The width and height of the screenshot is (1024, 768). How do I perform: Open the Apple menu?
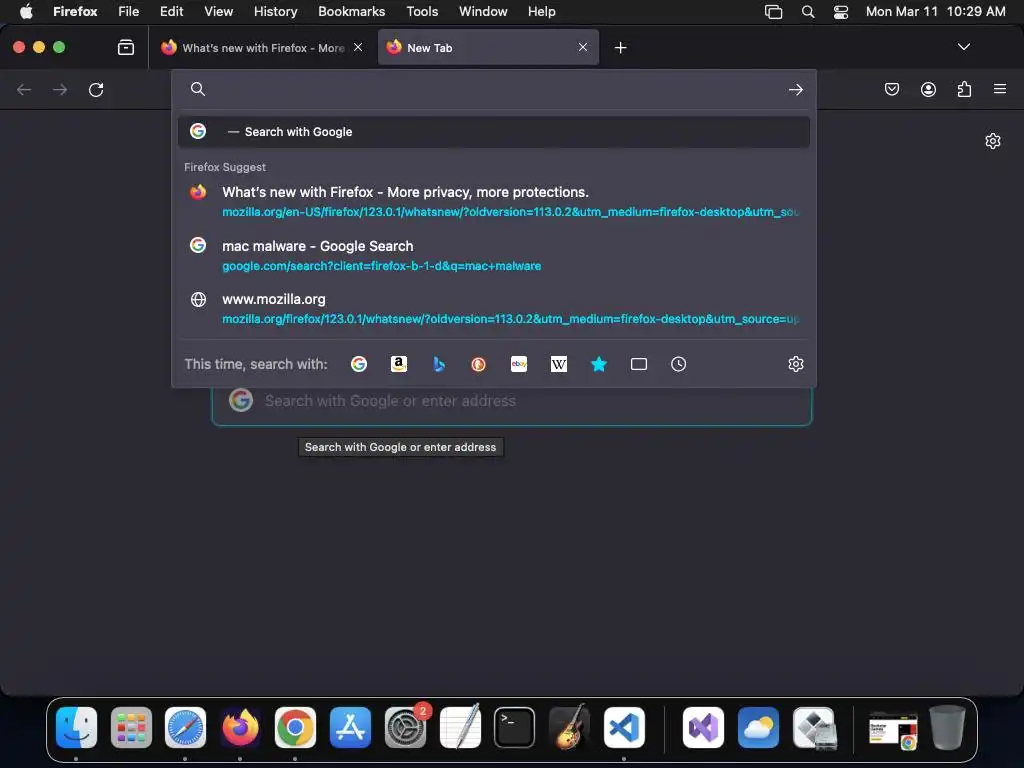point(26,12)
